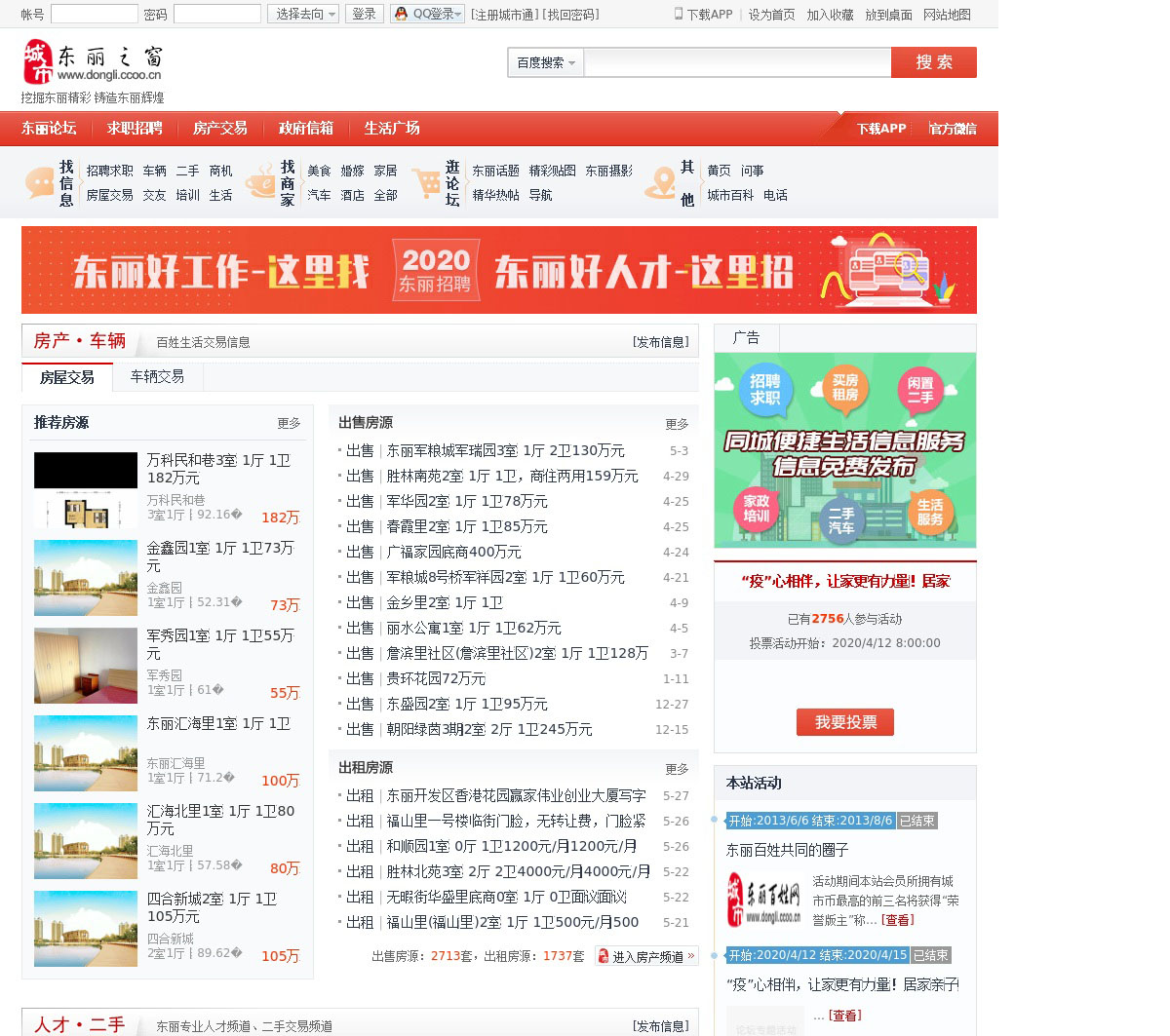Screen dimensions: 1170x1036
Task: Open the 百度搜索 search engine dropdown
Action: 546,62
